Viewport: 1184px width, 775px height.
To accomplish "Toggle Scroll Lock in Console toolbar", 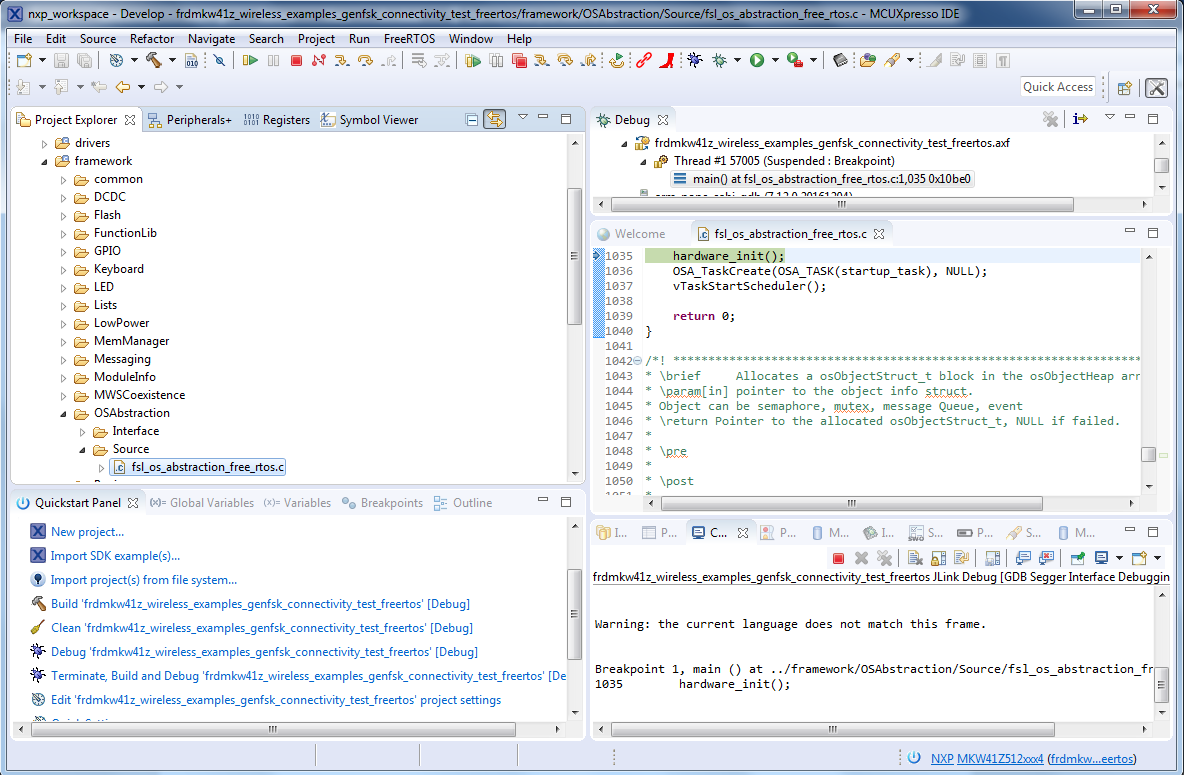I will tap(937, 558).
